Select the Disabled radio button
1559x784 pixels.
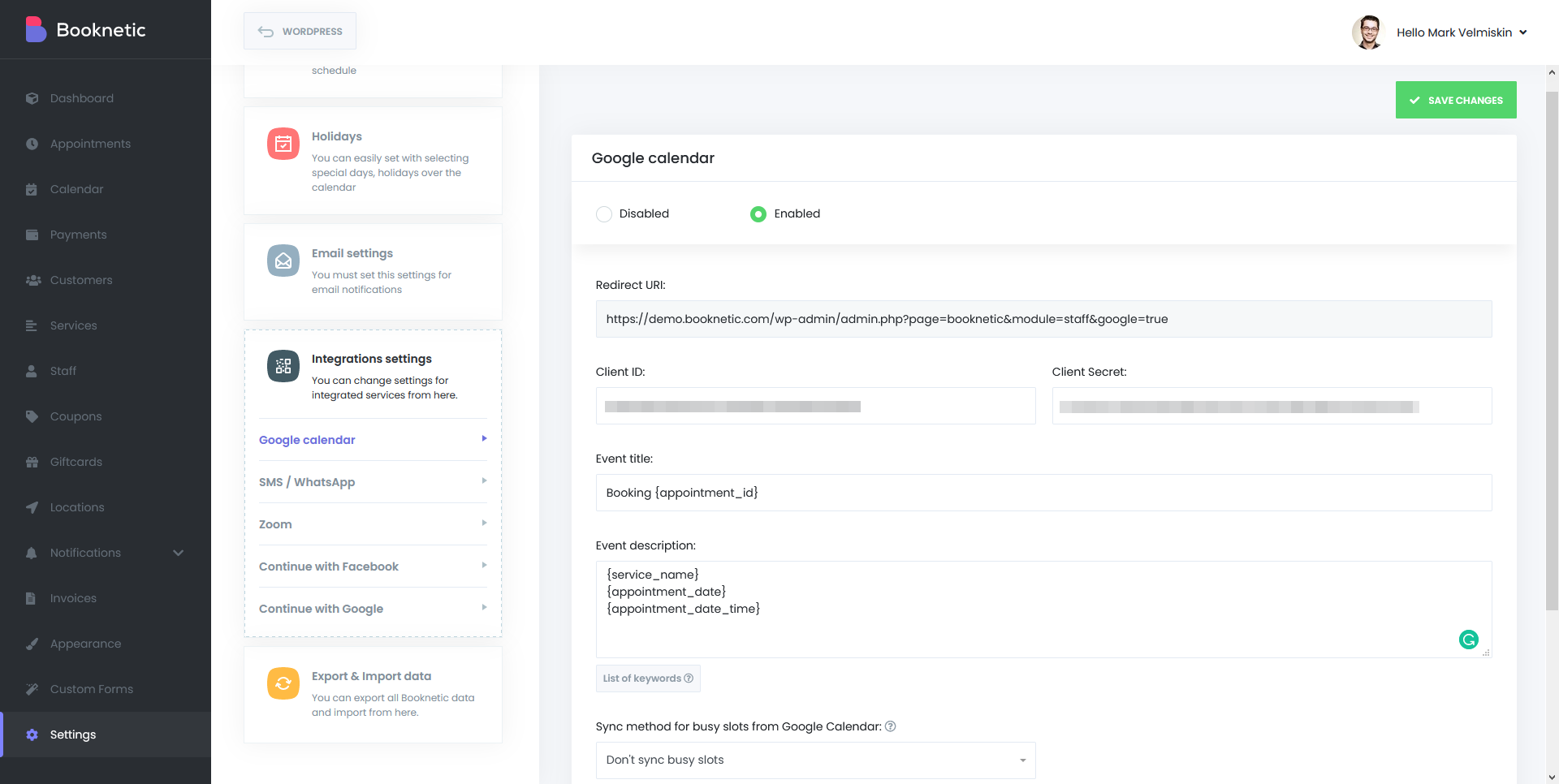603,214
